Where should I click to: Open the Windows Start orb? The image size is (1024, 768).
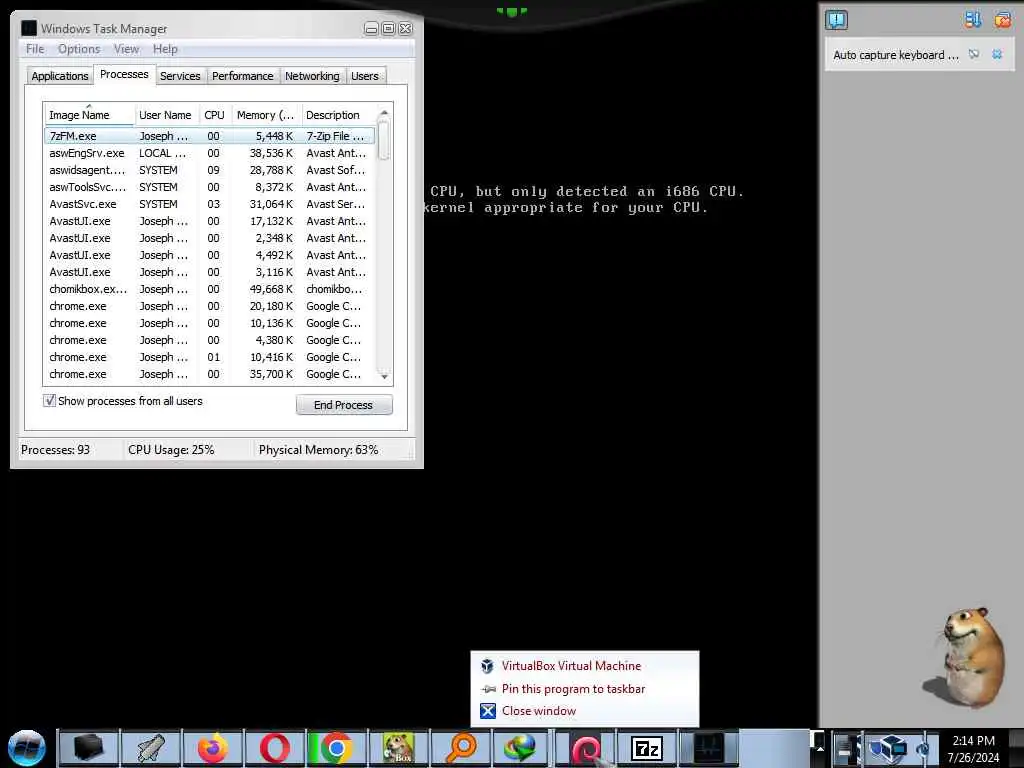pos(27,748)
